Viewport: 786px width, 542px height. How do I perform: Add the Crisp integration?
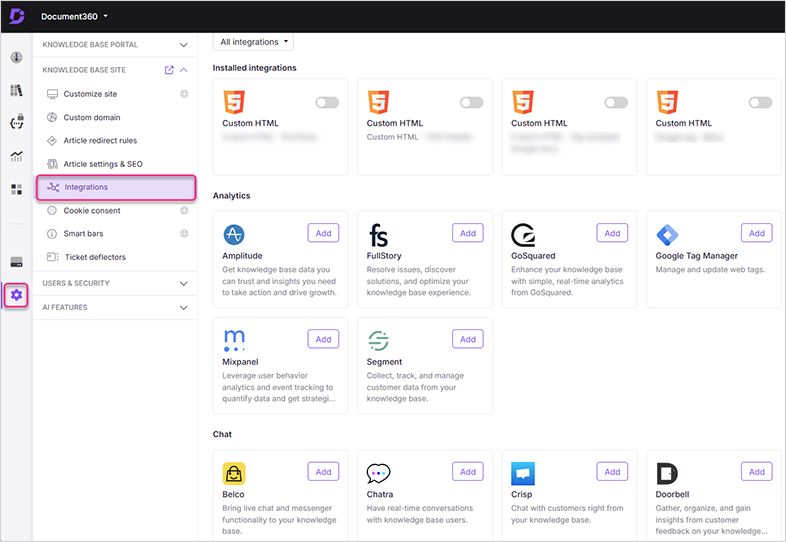click(x=612, y=472)
